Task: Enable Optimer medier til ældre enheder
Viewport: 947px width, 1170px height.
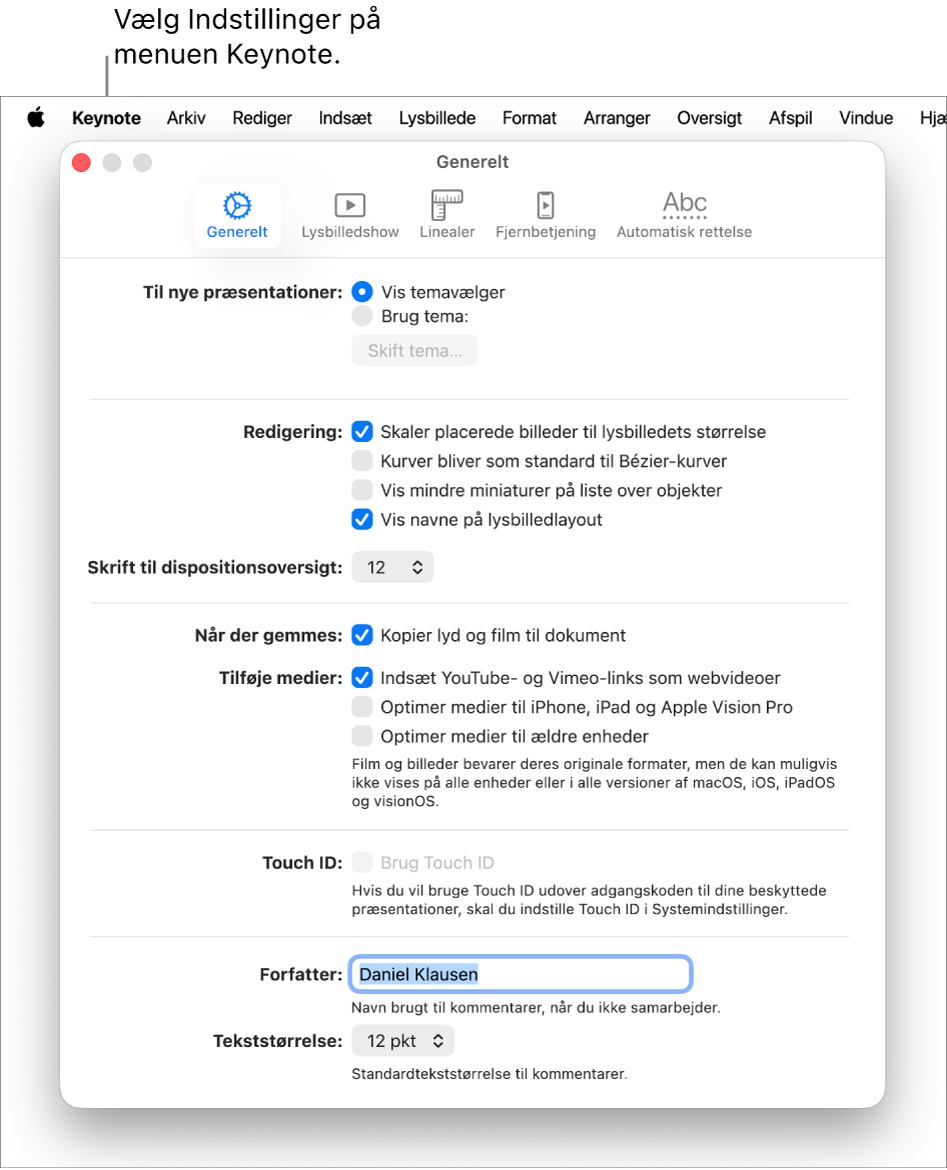Action: point(362,736)
